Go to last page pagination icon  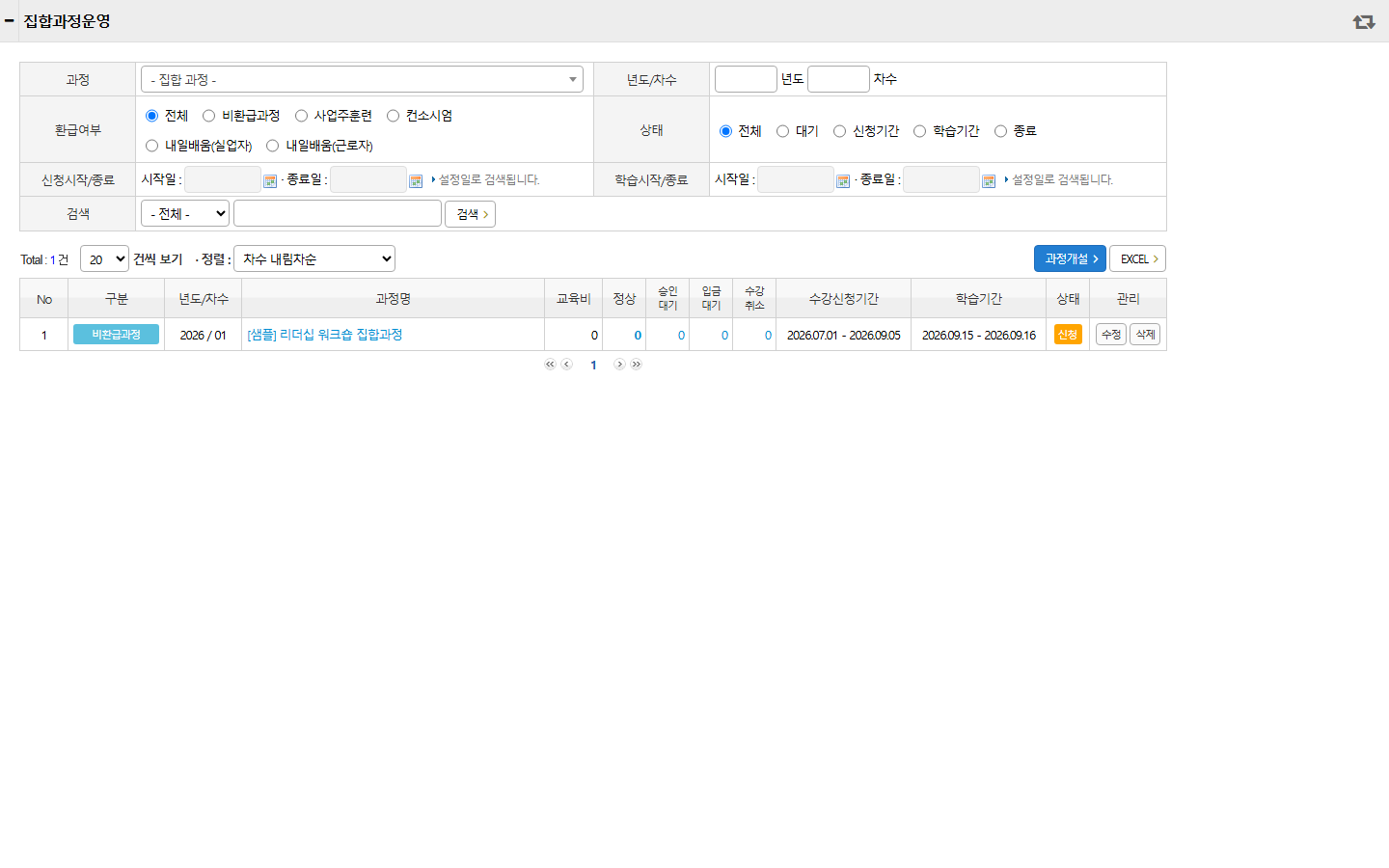pos(637,365)
